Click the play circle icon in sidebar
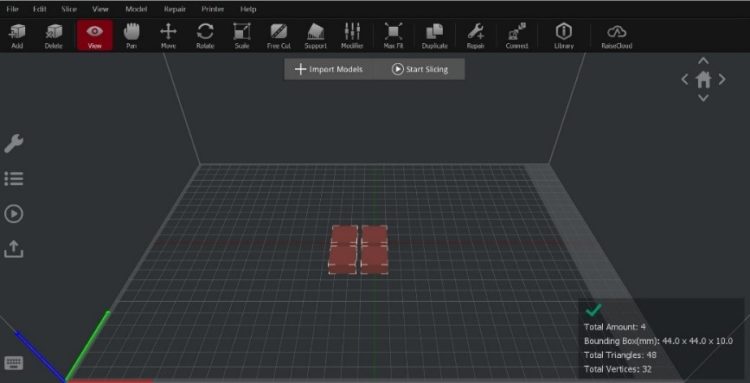 point(14,214)
